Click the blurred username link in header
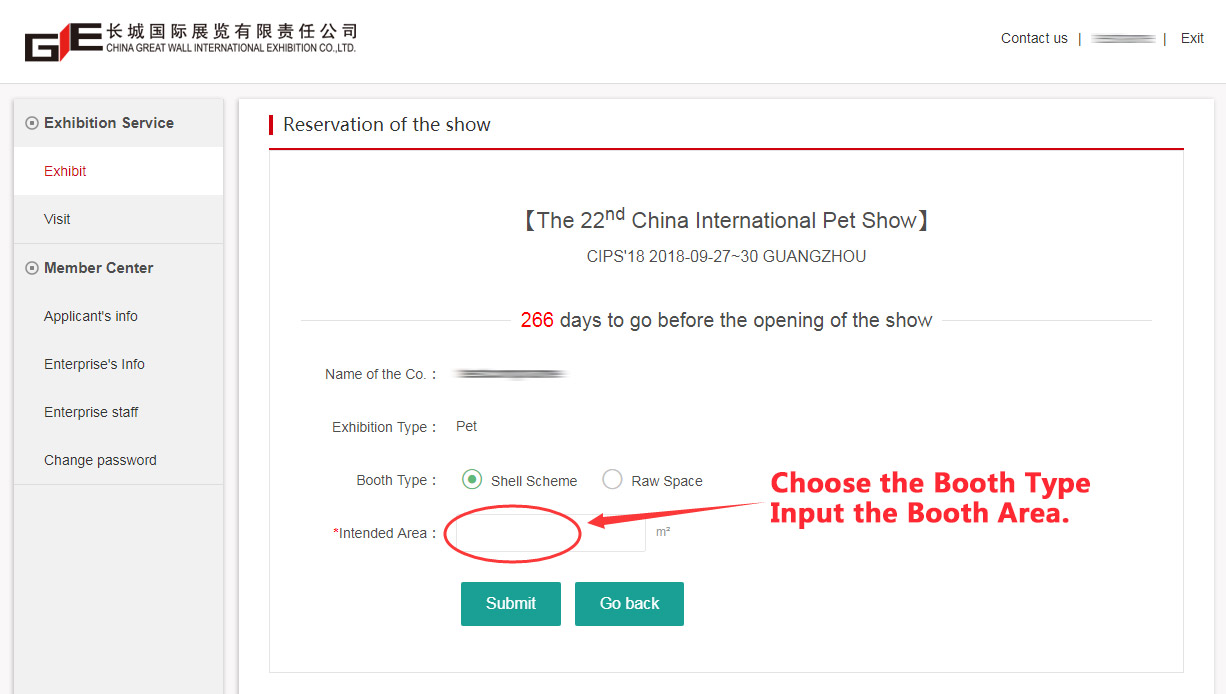 pos(1123,38)
